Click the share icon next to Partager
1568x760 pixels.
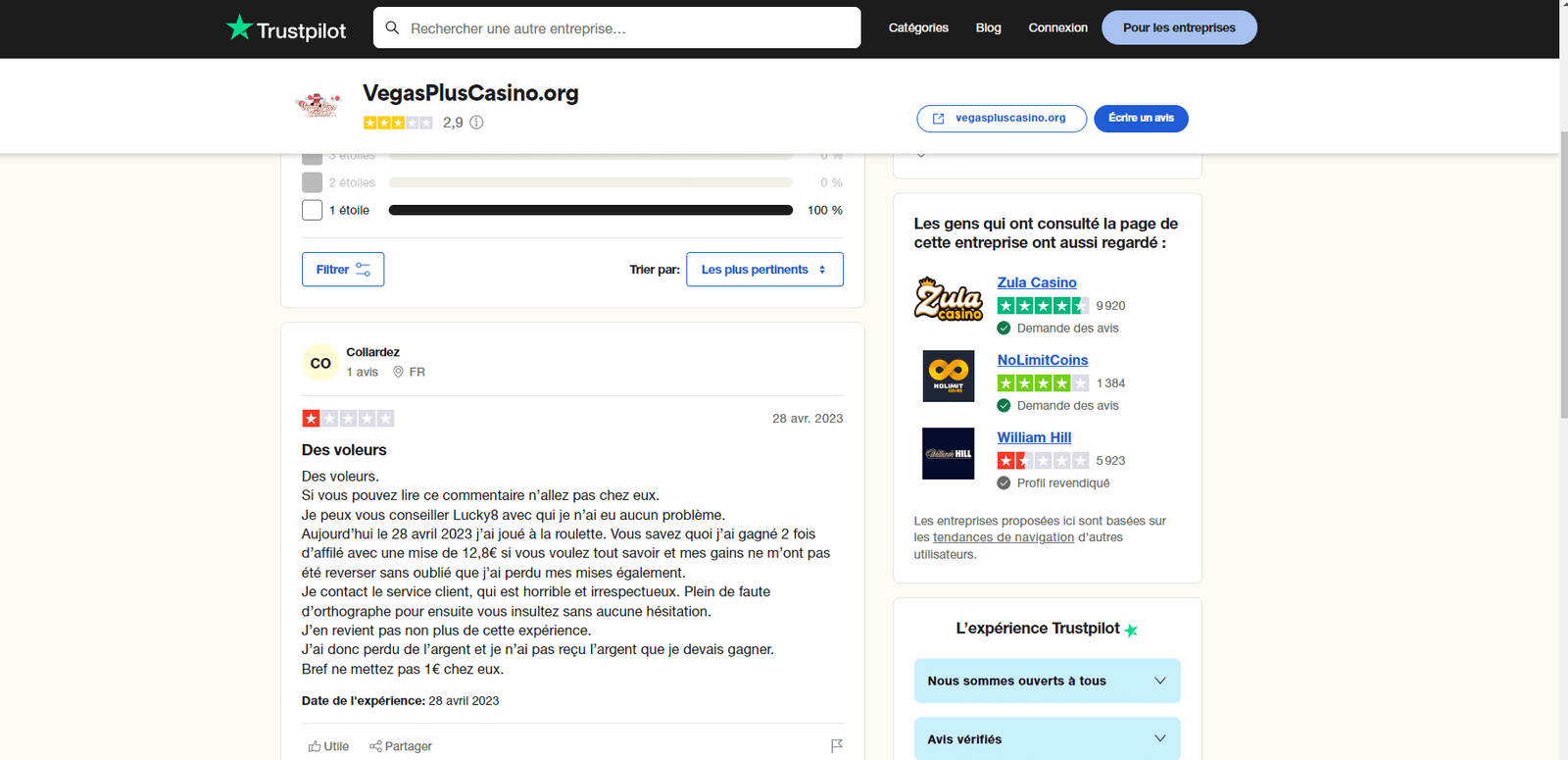(375, 746)
